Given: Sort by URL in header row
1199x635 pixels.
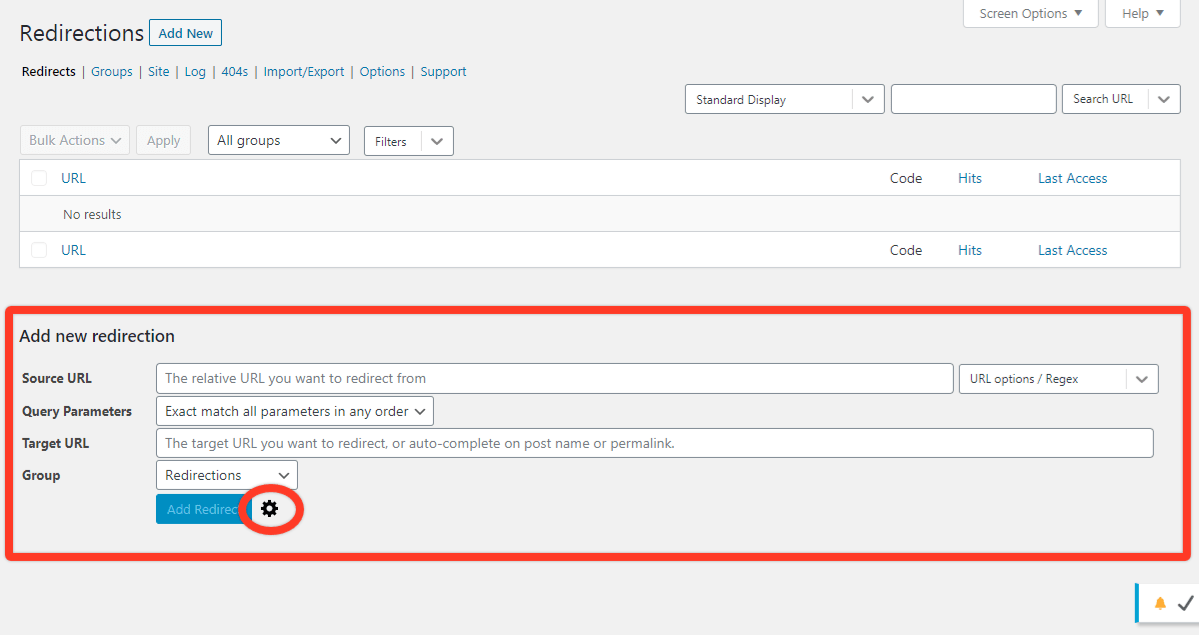Looking at the screenshot, I should (x=73, y=178).
